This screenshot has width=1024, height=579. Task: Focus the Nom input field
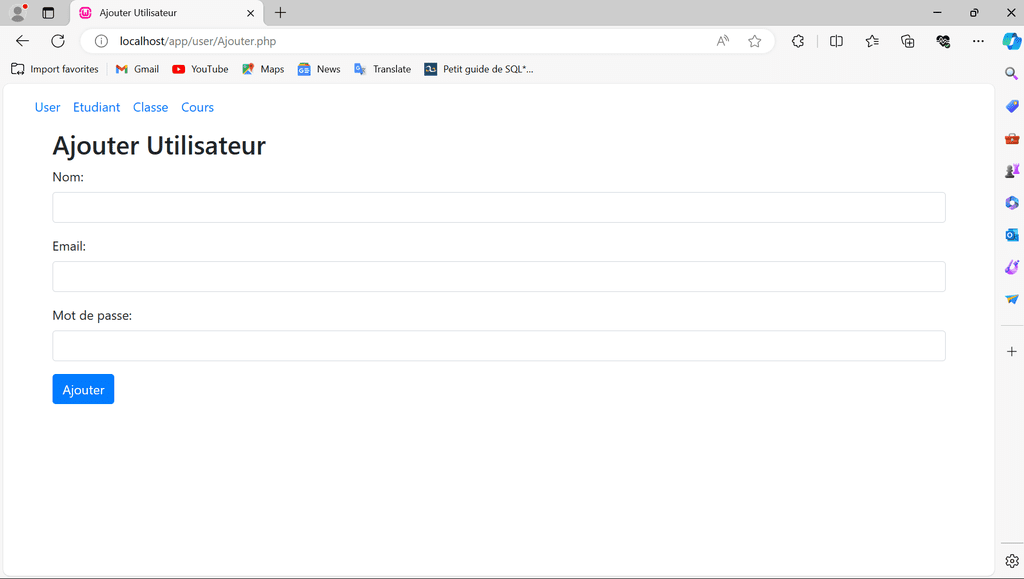click(x=499, y=208)
